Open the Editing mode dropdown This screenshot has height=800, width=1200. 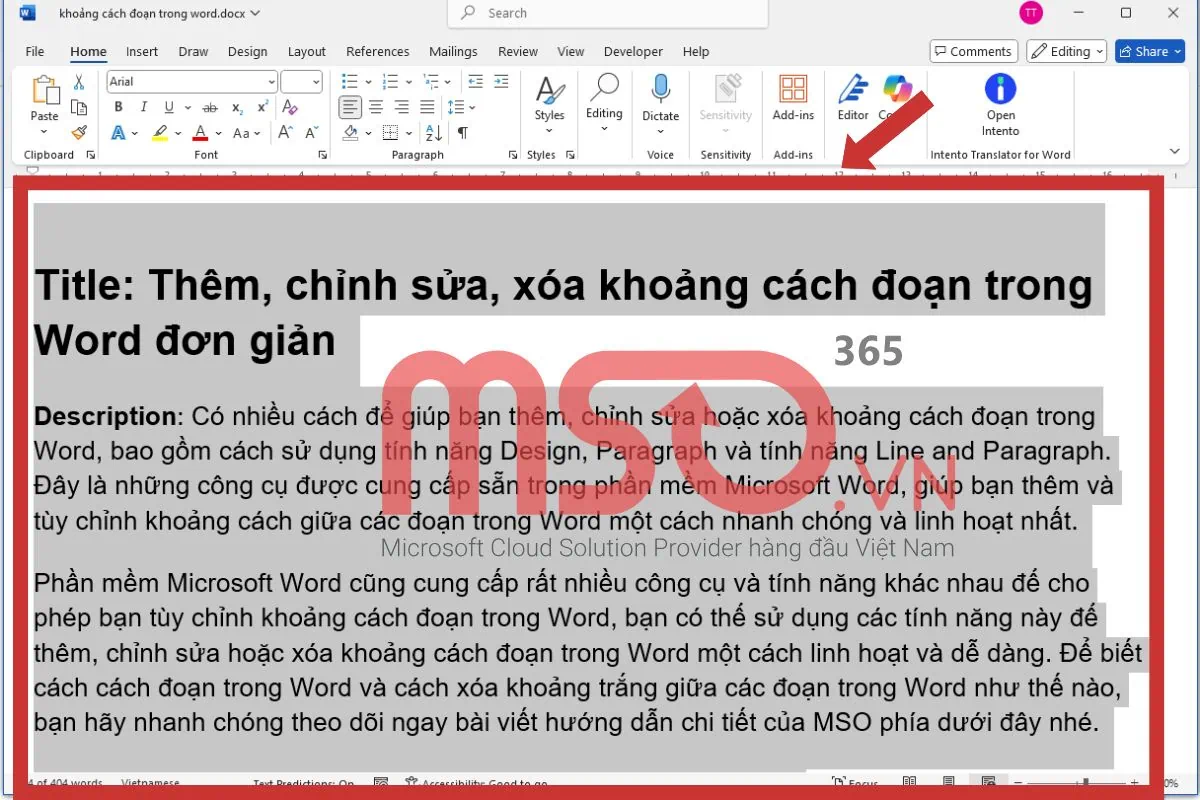tap(1066, 52)
